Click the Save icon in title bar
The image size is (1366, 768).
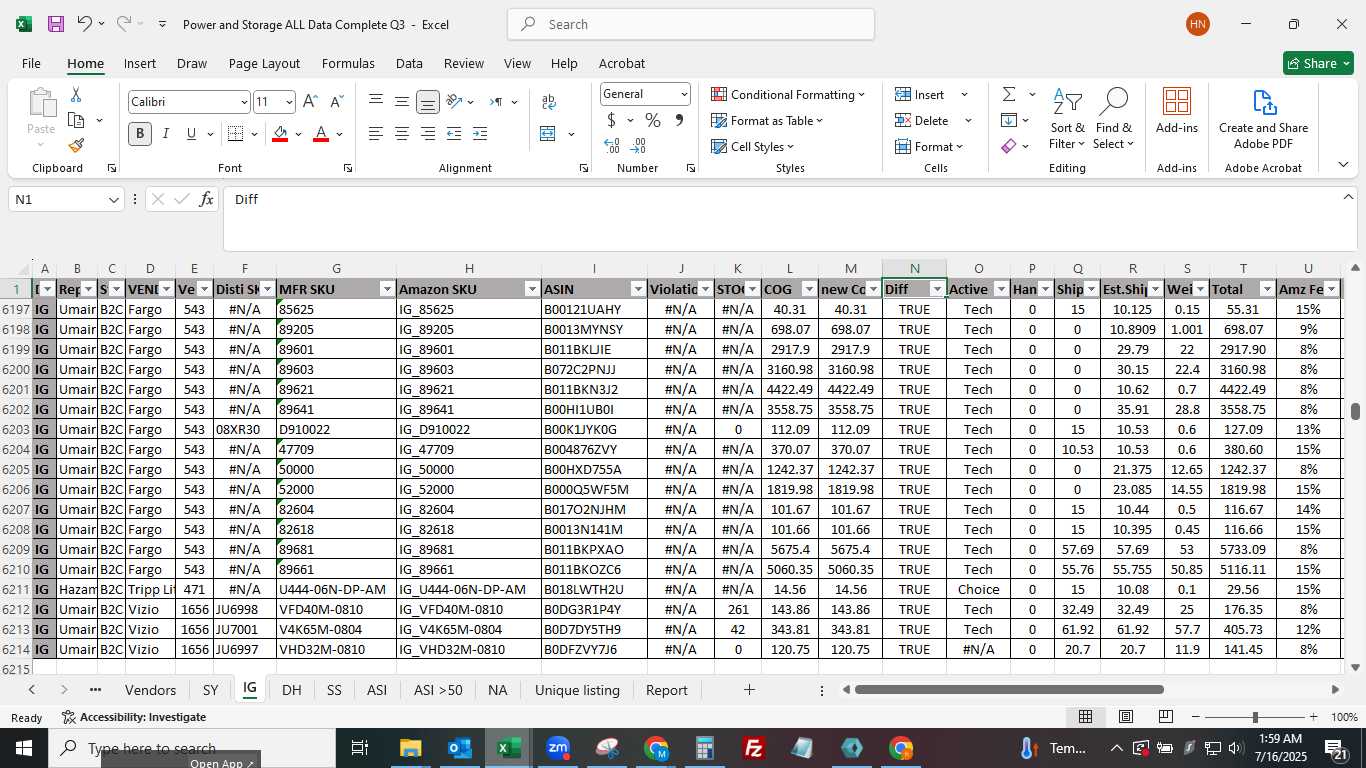56,24
